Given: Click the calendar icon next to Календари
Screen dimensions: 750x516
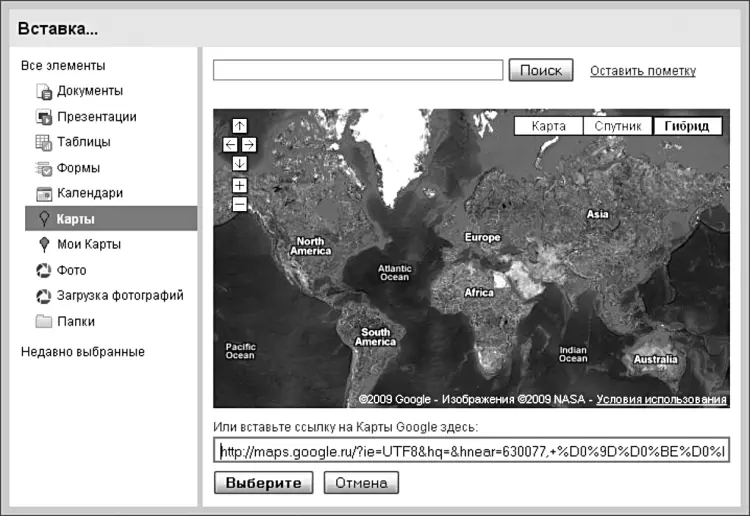Looking at the screenshot, I should pyautogui.click(x=44, y=194).
